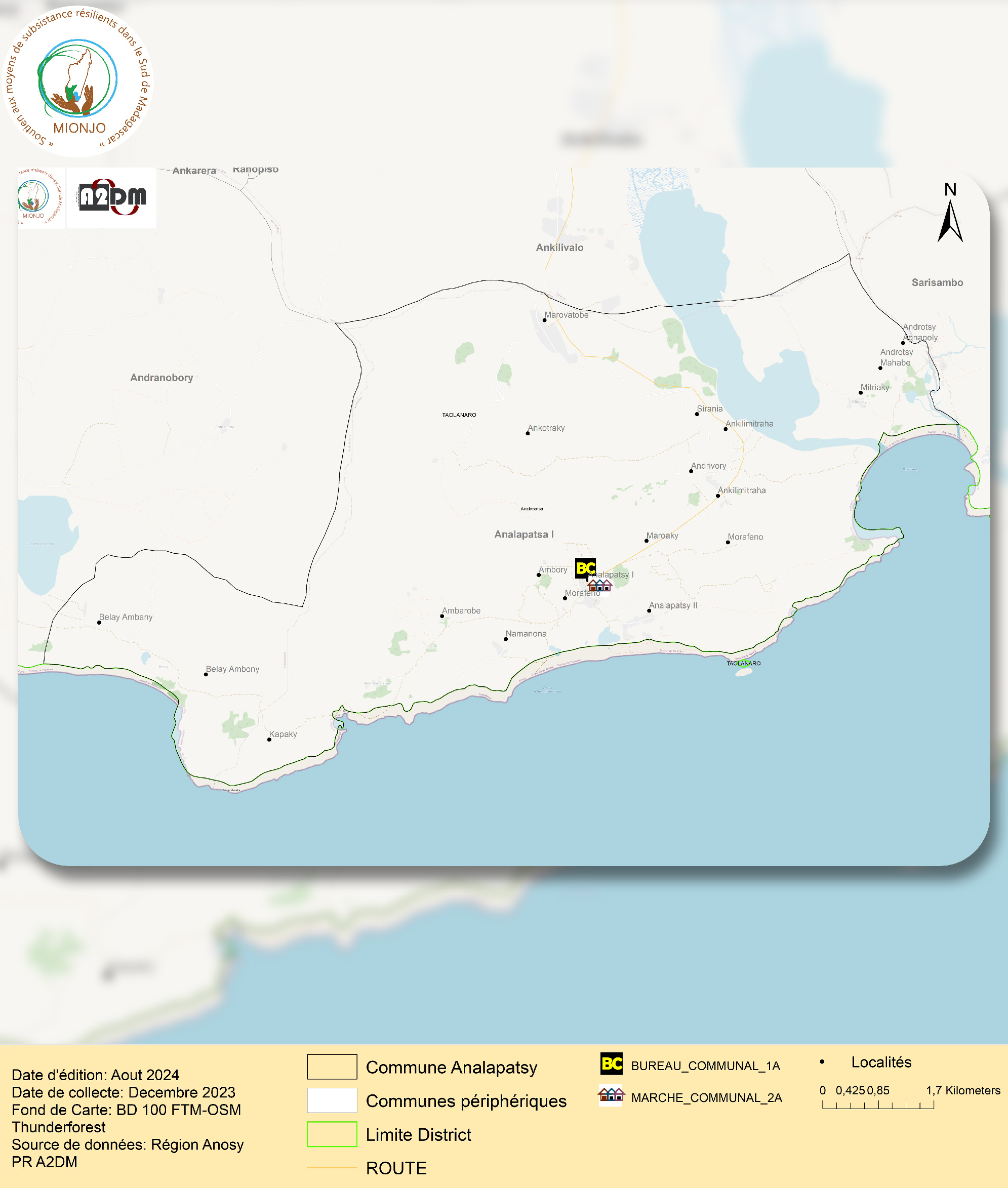Click the BC bureau communal map marker

(x=585, y=568)
